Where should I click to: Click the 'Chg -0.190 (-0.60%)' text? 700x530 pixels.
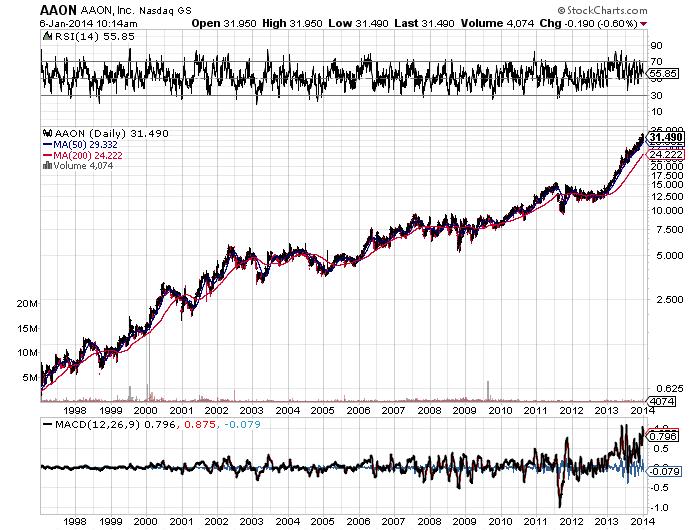[x=588, y=23]
